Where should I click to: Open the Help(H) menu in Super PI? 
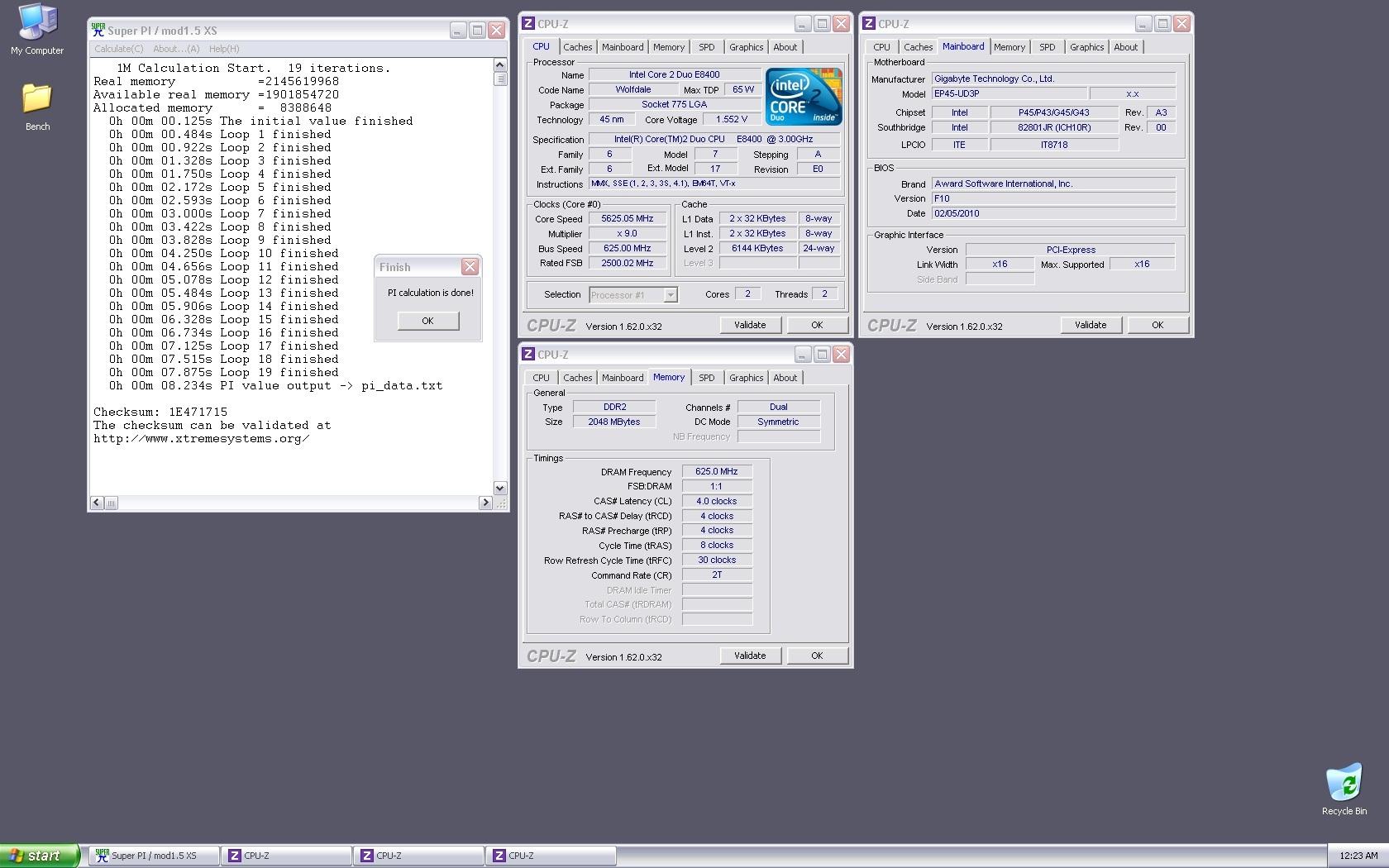[224, 49]
